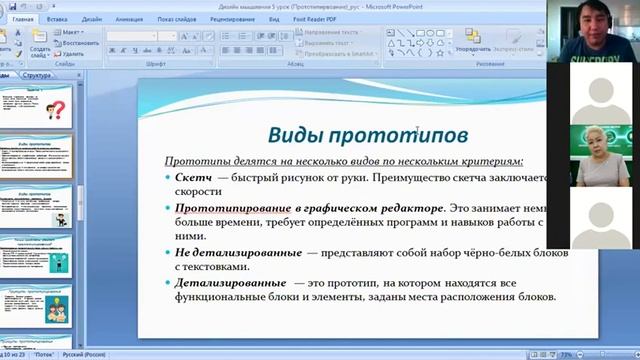Image resolution: width=640 pixels, height=360 pixels.
Task: Click Восстановить slide button
Action: 77,43
